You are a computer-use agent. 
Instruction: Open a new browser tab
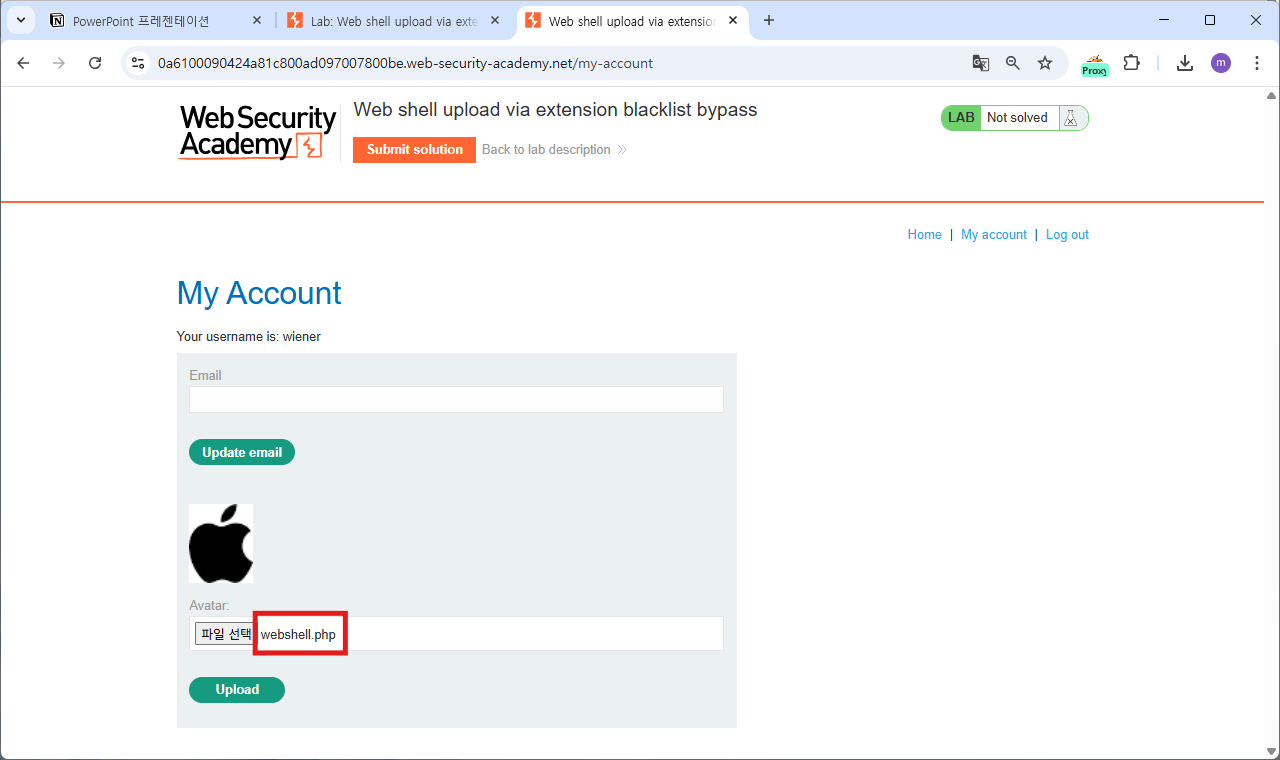coord(769,21)
